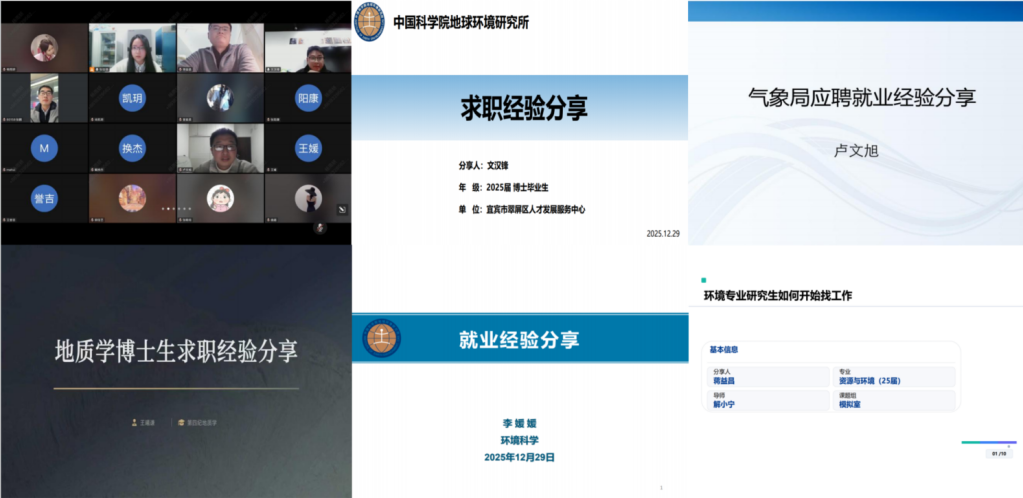Click the emblem logo on 就业经验分享 banner
The height and width of the screenshot is (498, 1023).
coord(381,338)
